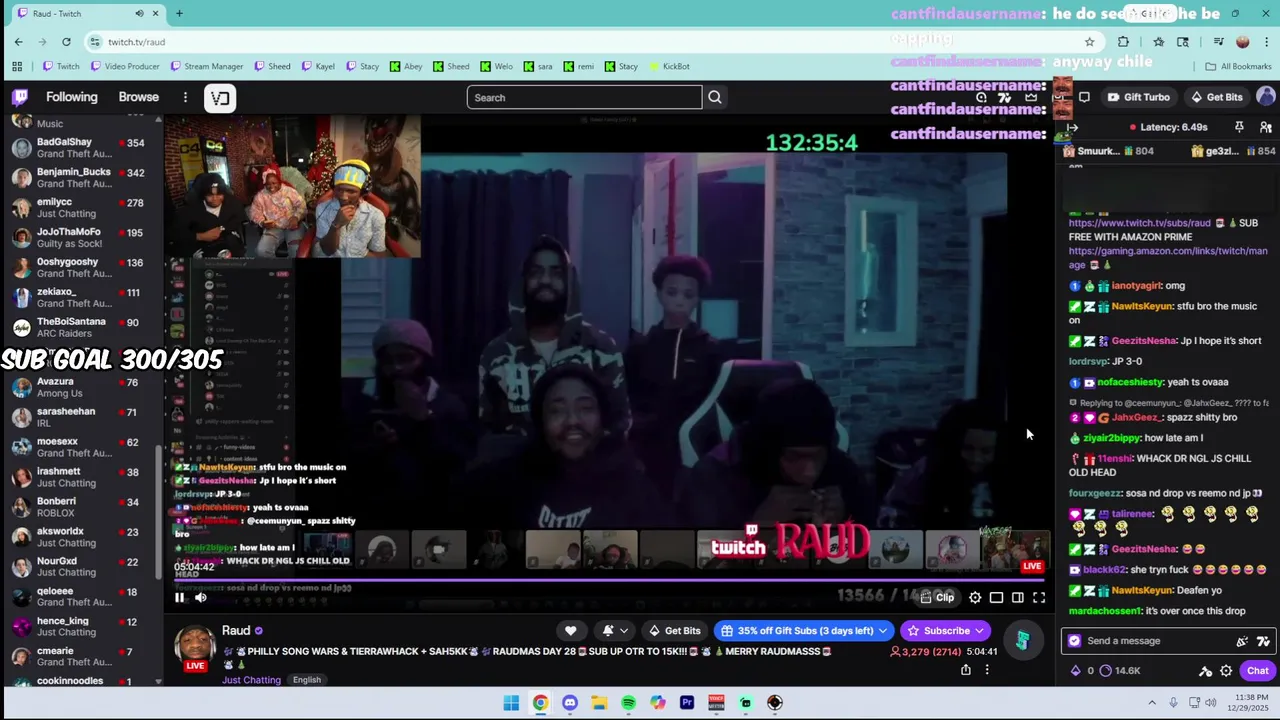Viewport: 1280px width, 720px height.
Task: Open the Windows Start button
Action: [511, 703]
